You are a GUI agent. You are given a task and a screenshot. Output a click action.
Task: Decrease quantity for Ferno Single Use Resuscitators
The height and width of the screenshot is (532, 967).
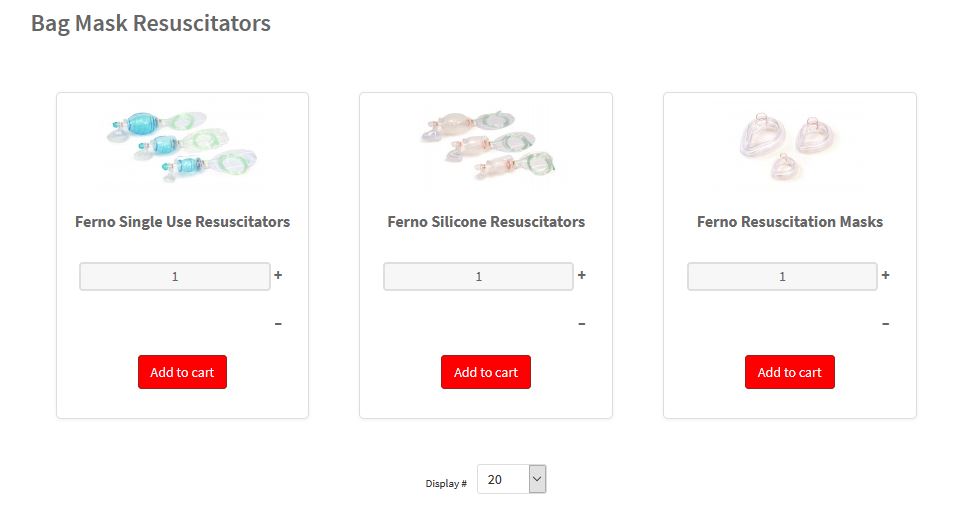pyautogui.click(x=278, y=324)
